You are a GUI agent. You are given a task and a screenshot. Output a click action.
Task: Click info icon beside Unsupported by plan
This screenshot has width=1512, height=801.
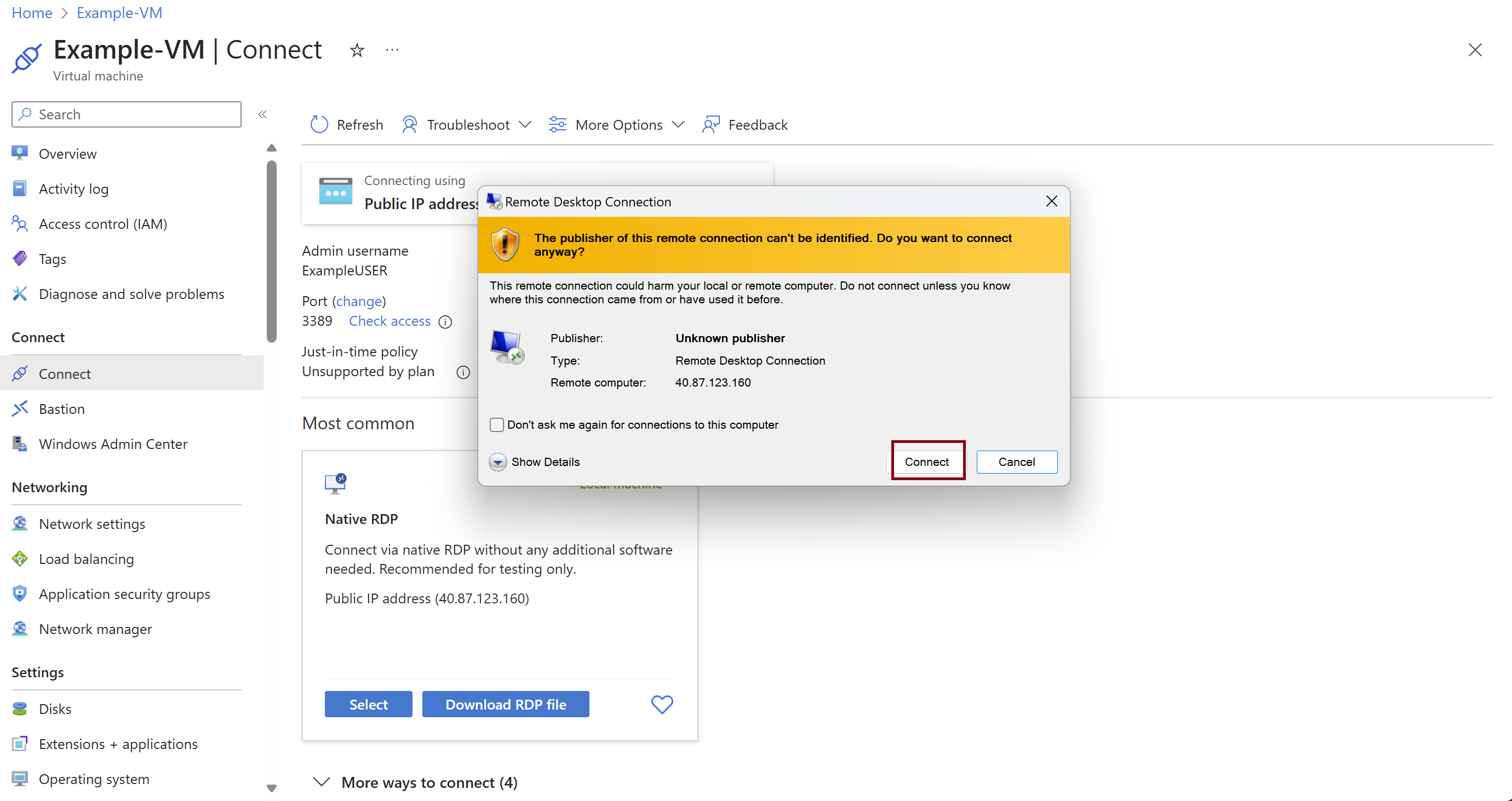click(x=463, y=372)
